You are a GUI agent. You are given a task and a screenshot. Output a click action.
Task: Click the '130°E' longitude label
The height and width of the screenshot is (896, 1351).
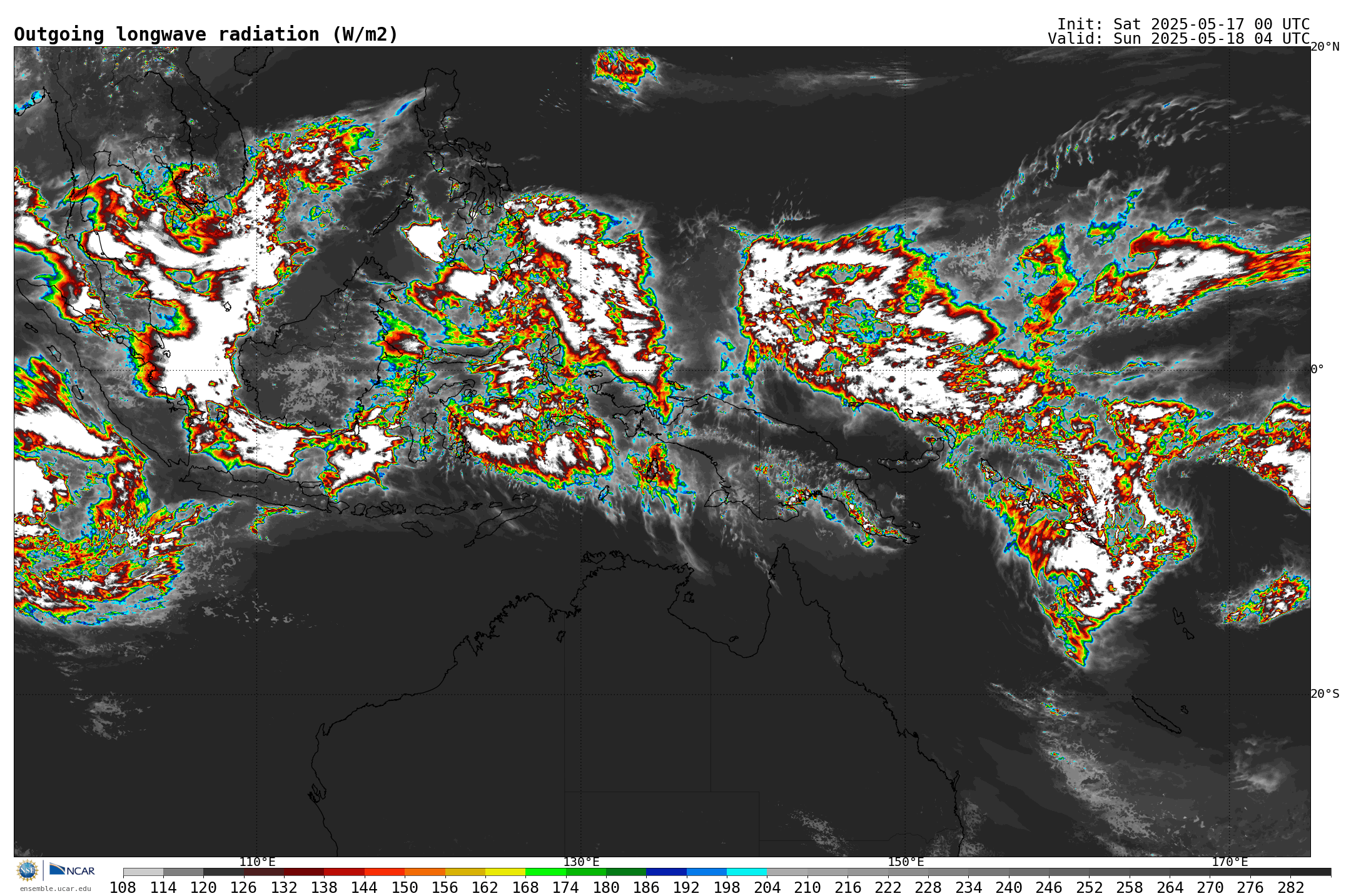[x=581, y=862]
